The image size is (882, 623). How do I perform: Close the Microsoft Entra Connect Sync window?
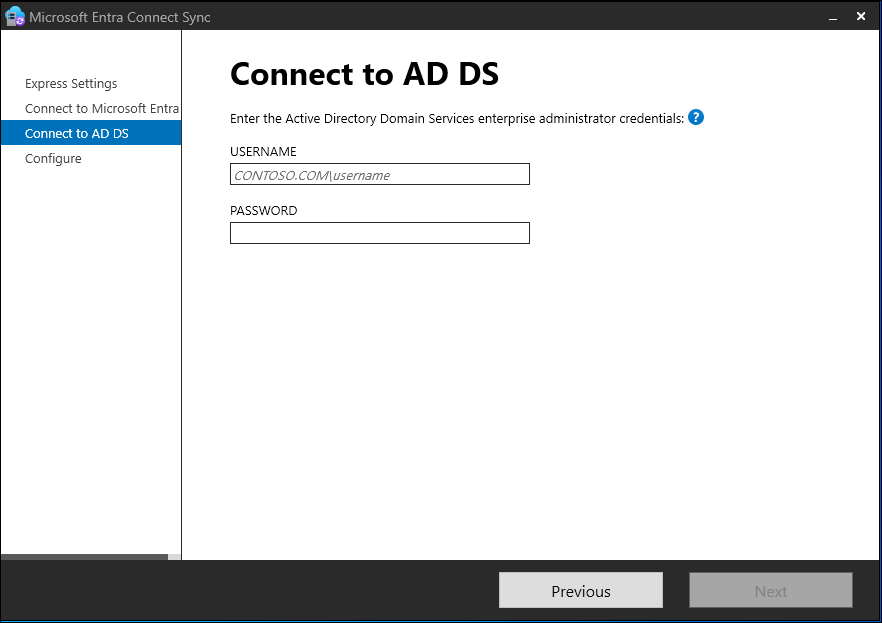click(x=861, y=16)
